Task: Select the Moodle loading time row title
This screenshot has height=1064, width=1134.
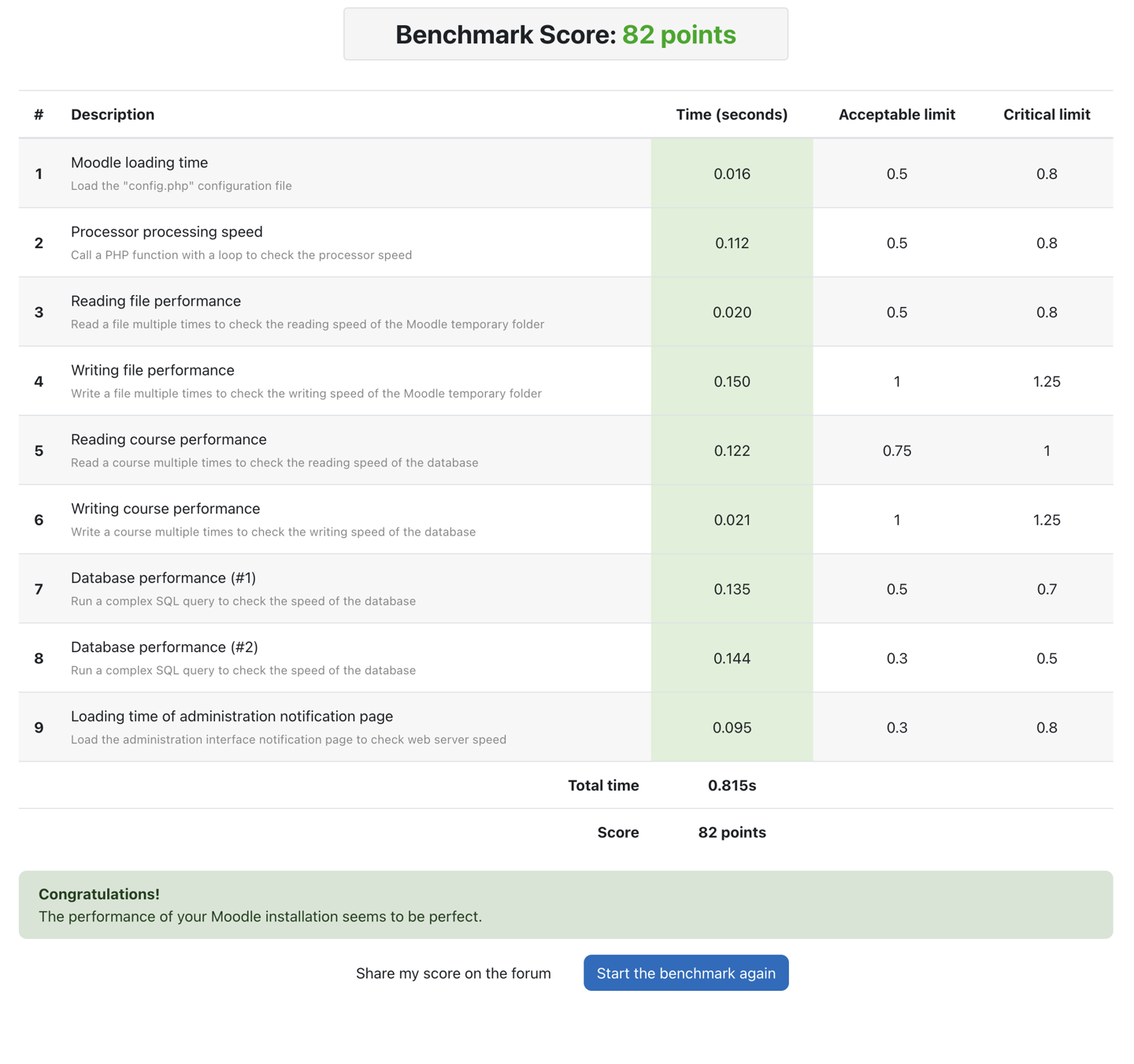Action: point(139,162)
